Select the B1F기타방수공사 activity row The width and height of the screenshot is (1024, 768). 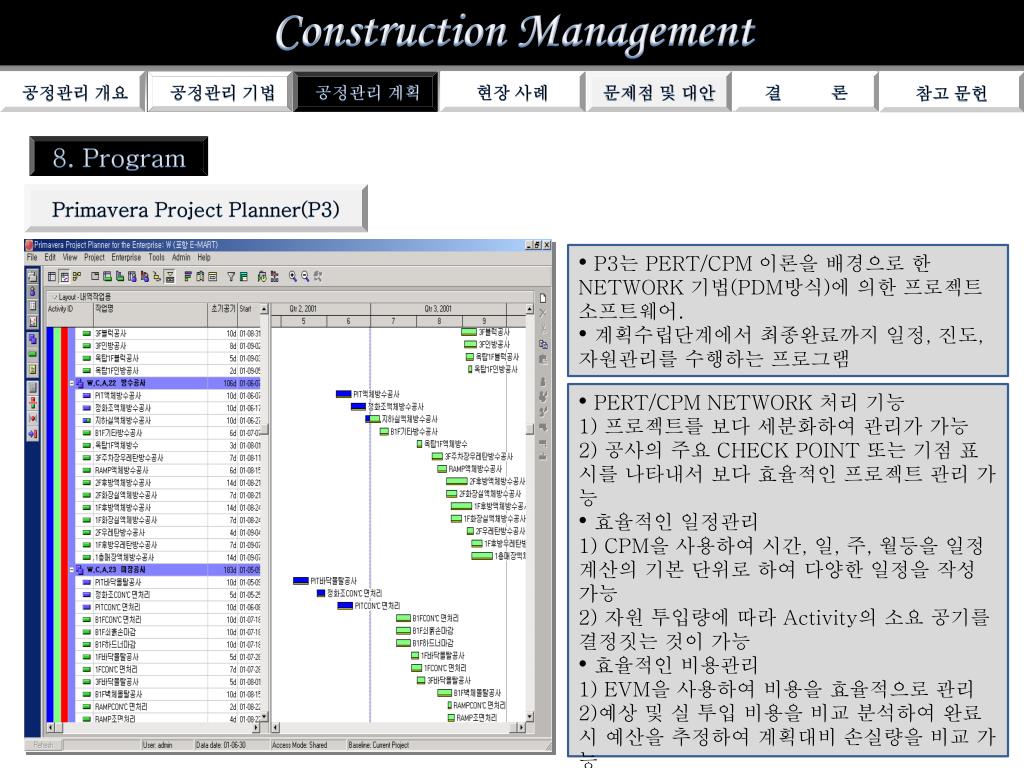167,432
